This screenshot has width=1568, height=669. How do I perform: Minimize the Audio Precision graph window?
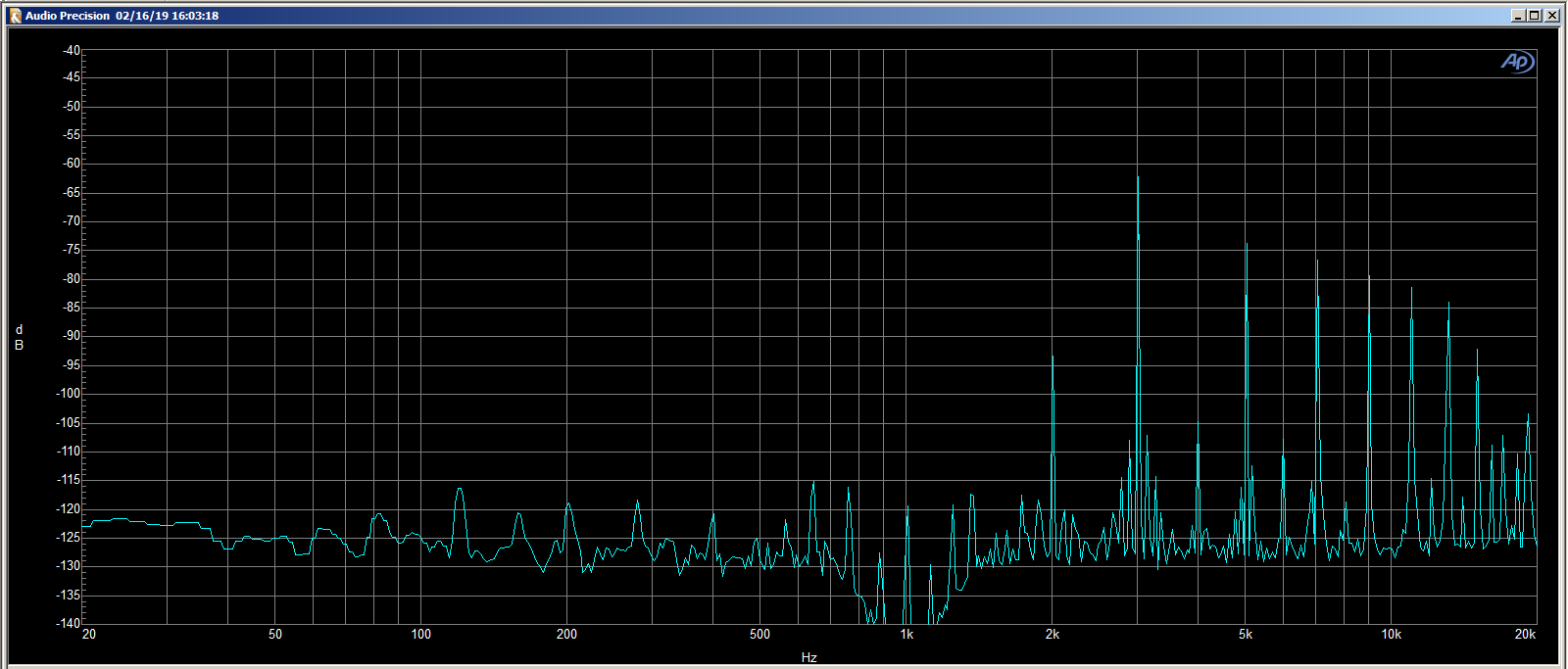1518,16
